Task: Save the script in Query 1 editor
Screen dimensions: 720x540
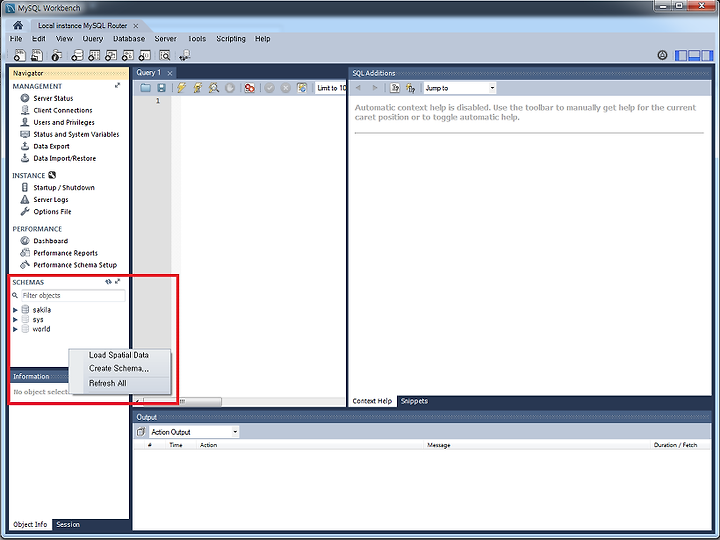Action: coord(161,88)
